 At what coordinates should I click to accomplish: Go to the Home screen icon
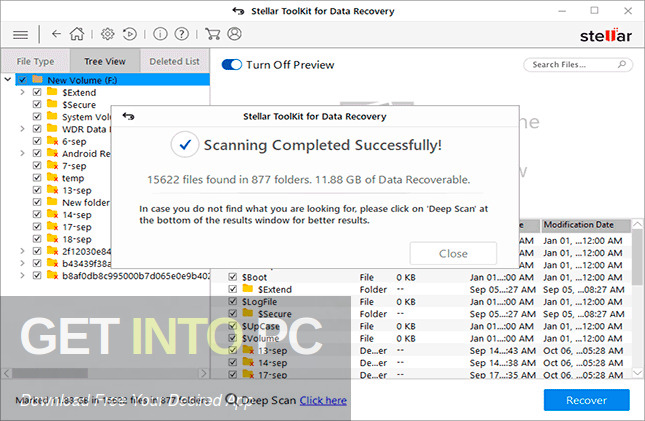[x=77, y=34]
